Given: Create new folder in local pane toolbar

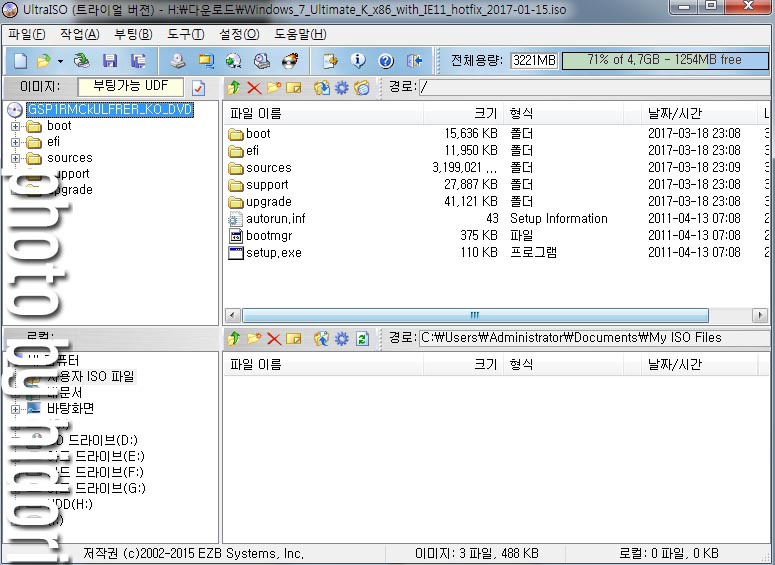Looking at the screenshot, I should (x=254, y=339).
